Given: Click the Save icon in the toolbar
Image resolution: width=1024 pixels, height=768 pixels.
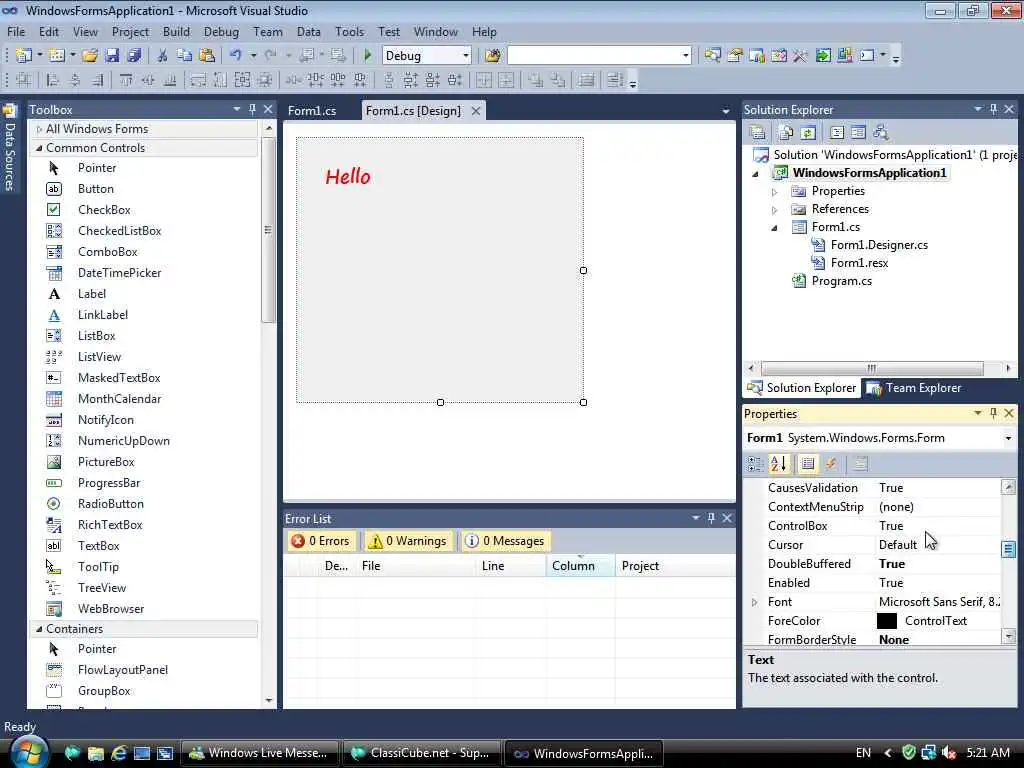Looking at the screenshot, I should pos(112,56).
